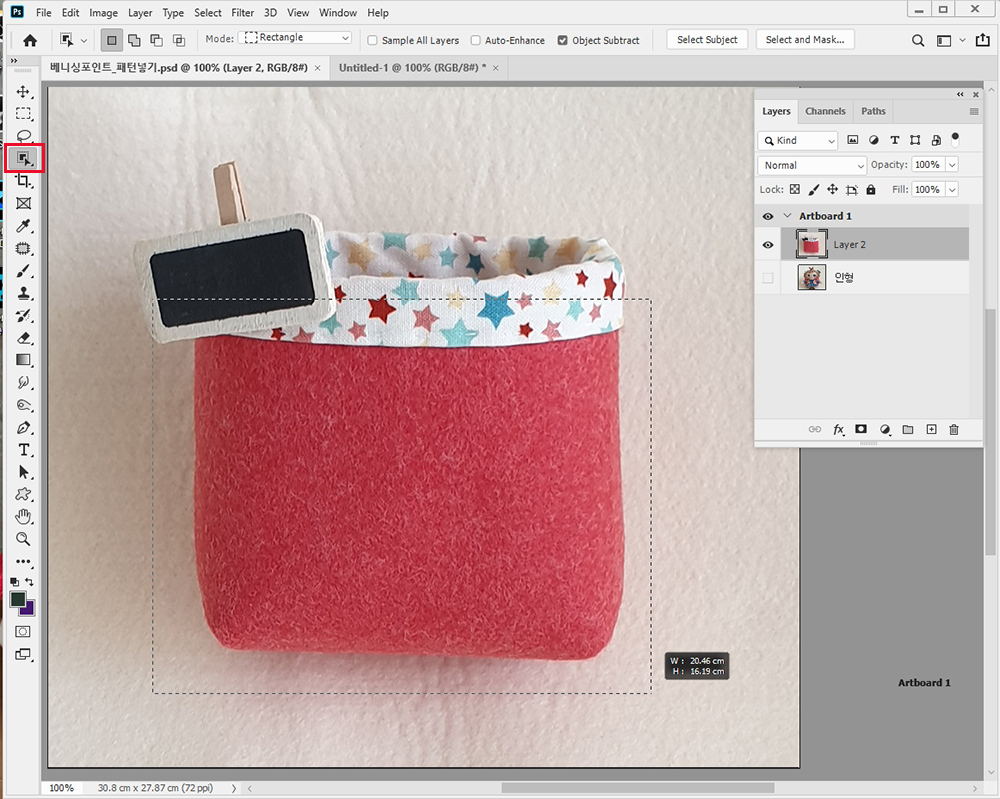Choose Subtract from Selection mode icon

point(156,40)
